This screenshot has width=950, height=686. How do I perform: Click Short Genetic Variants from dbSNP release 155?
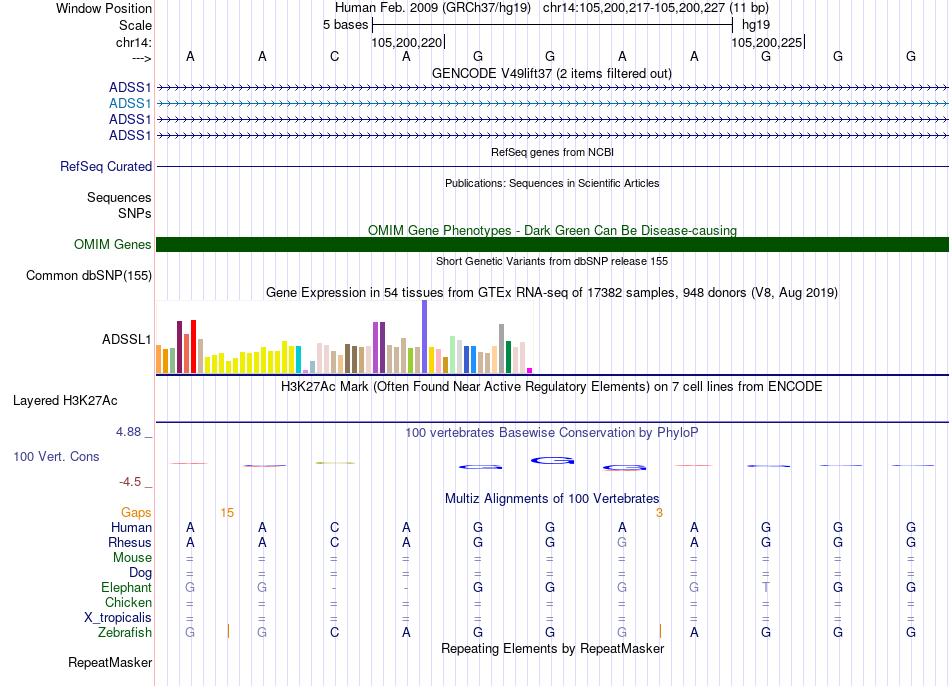click(552, 261)
